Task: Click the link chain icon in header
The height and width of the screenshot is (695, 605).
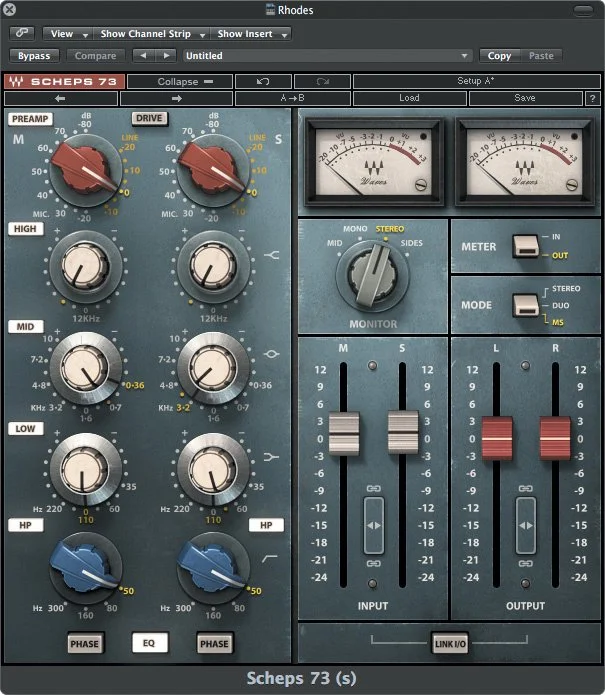Action: point(22,33)
